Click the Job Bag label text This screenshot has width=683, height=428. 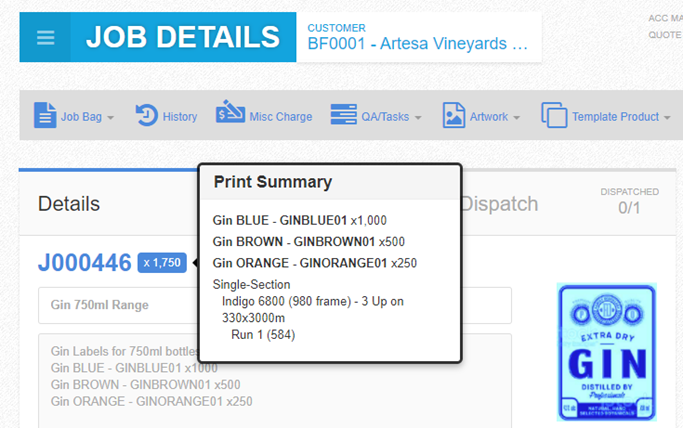(x=81, y=117)
